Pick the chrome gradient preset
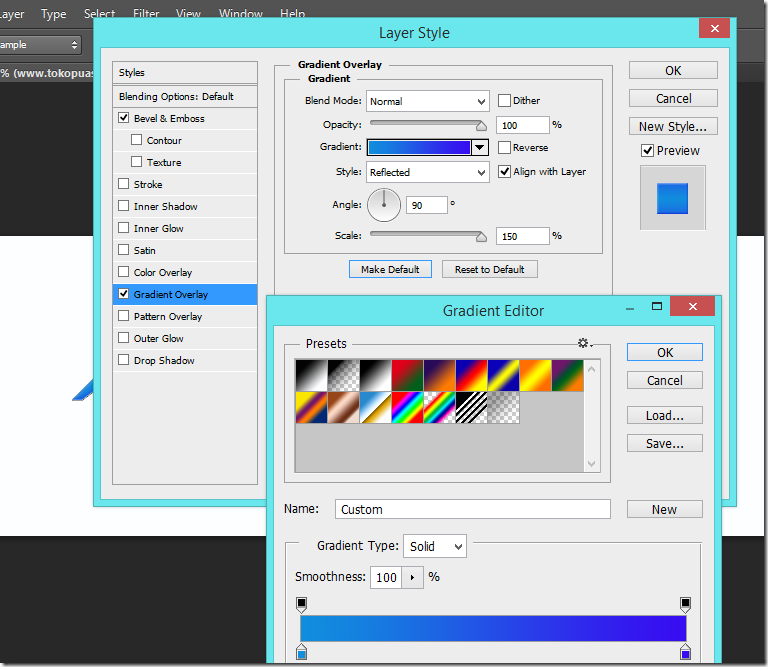Viewport: 768px width, 667px height. 375,407
